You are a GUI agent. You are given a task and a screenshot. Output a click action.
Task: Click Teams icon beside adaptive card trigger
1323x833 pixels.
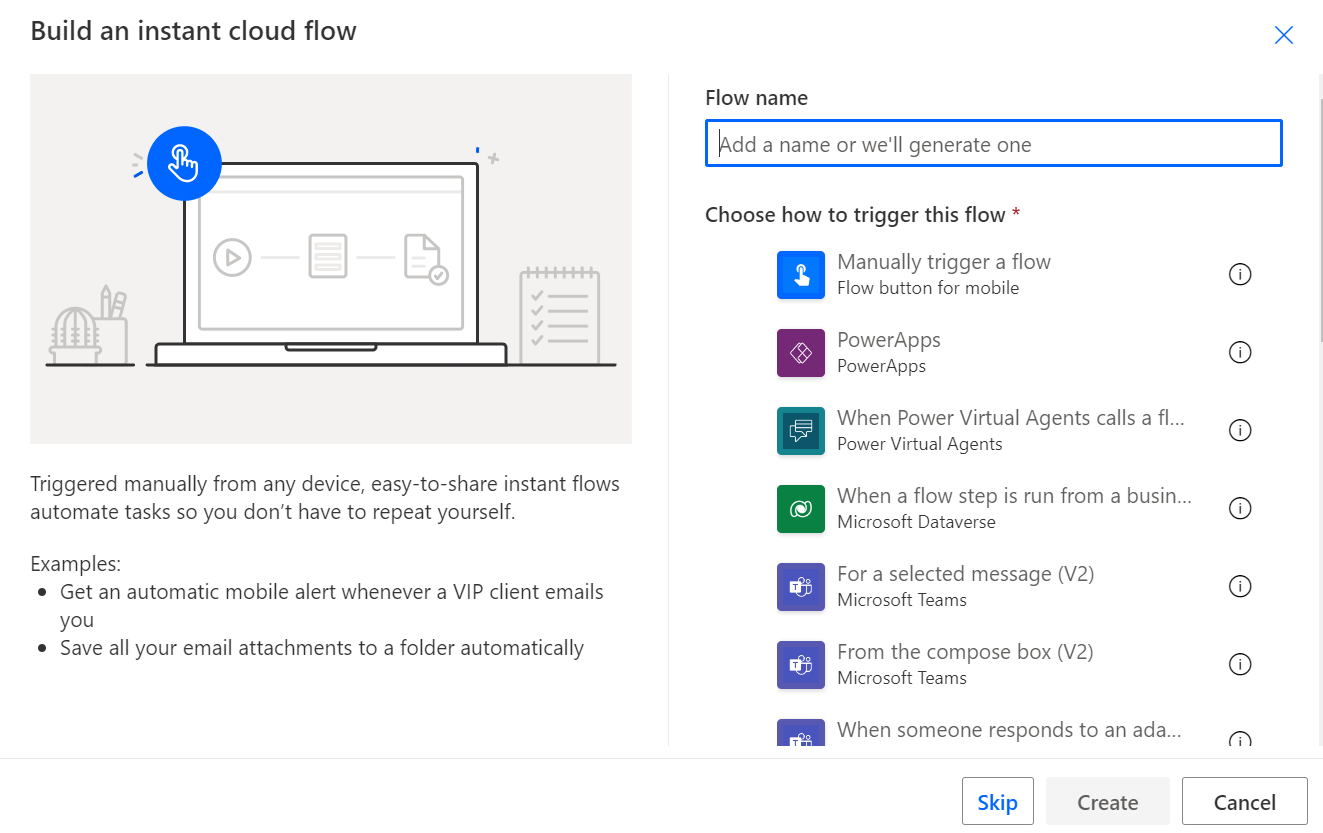801,733
